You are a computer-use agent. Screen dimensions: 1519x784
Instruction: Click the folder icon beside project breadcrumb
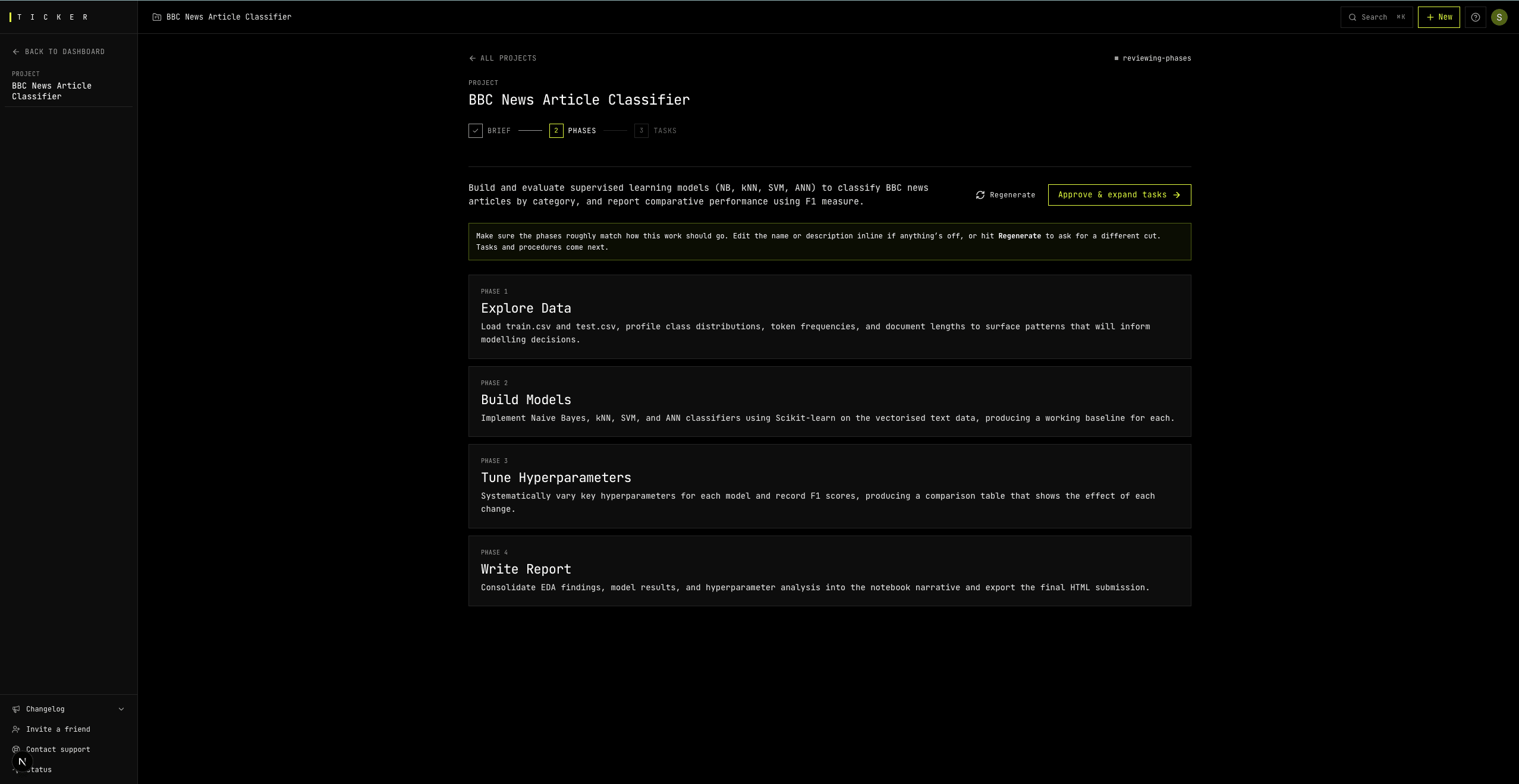coord(157,17)
